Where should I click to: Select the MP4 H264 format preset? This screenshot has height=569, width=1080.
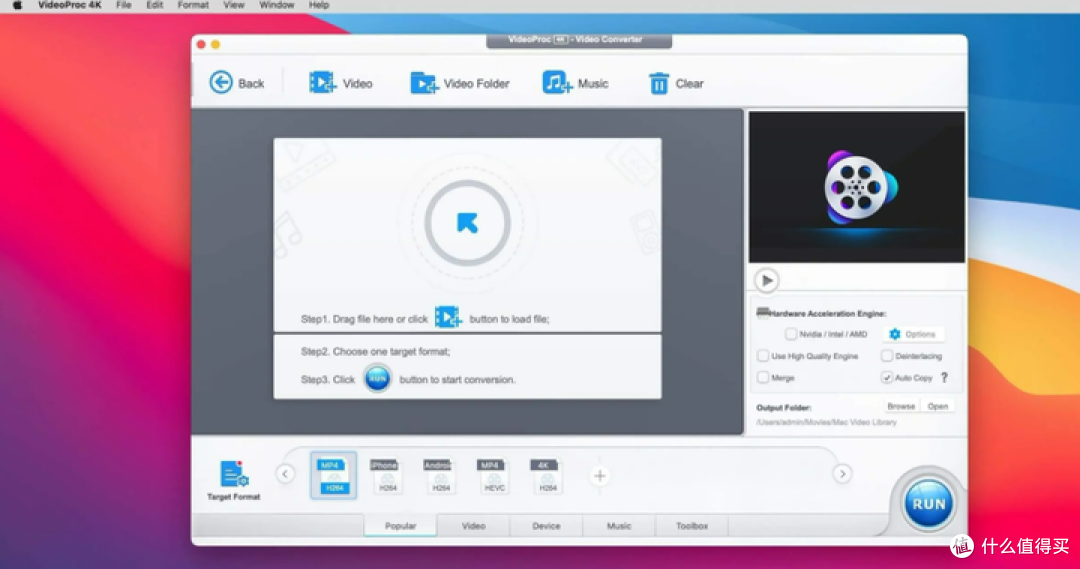point(334,475)
